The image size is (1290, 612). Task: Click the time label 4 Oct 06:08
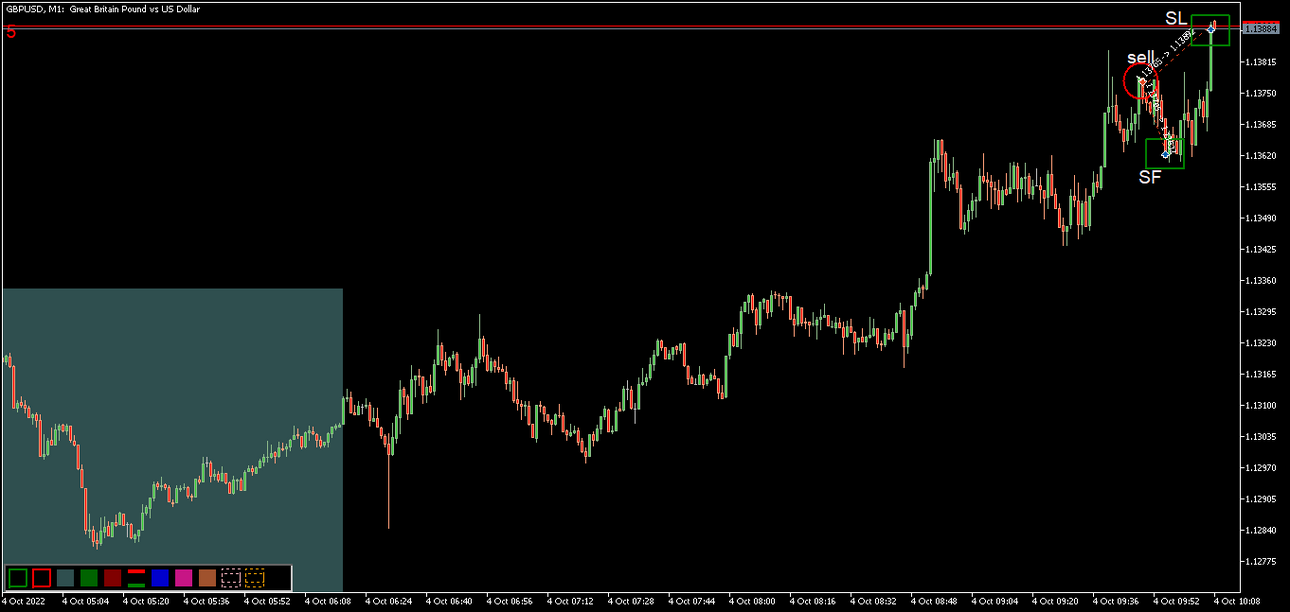point(328,602)
